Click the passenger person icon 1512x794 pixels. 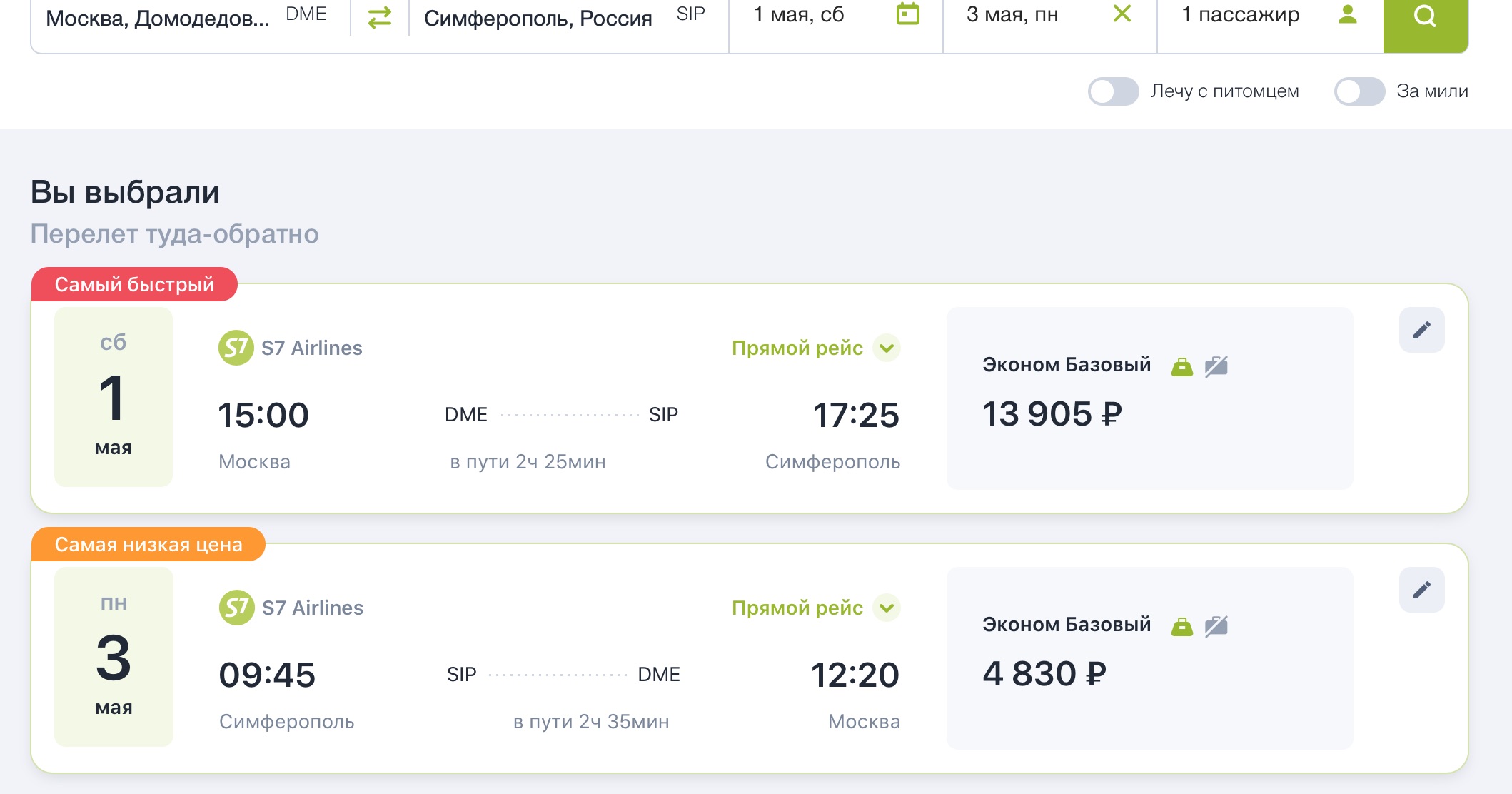point(1347,14)
